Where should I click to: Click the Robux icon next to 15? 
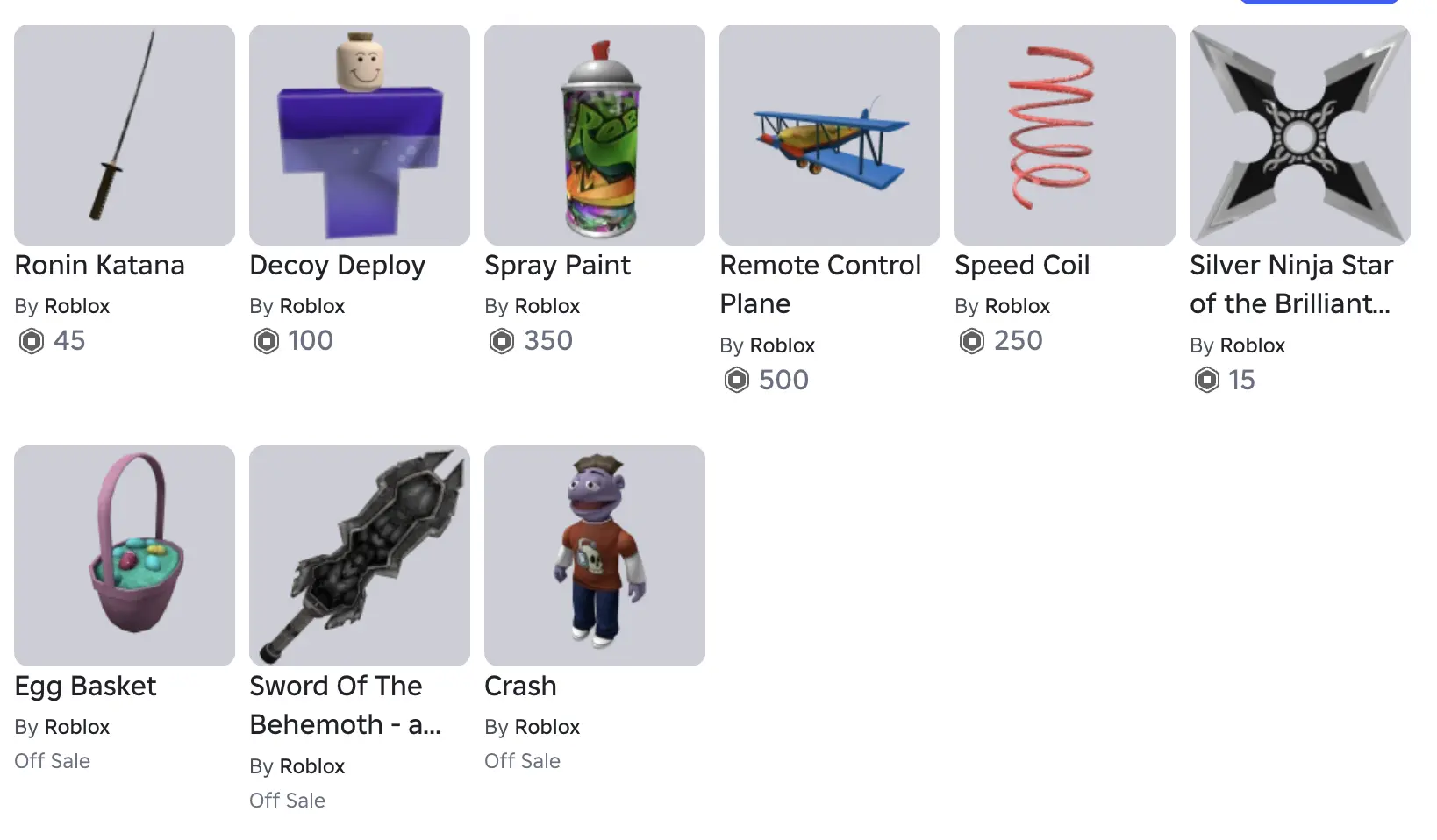(1207, 380)
